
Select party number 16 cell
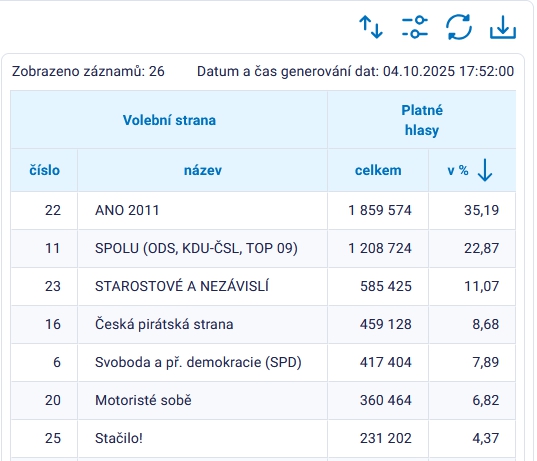tap(44, 324)
